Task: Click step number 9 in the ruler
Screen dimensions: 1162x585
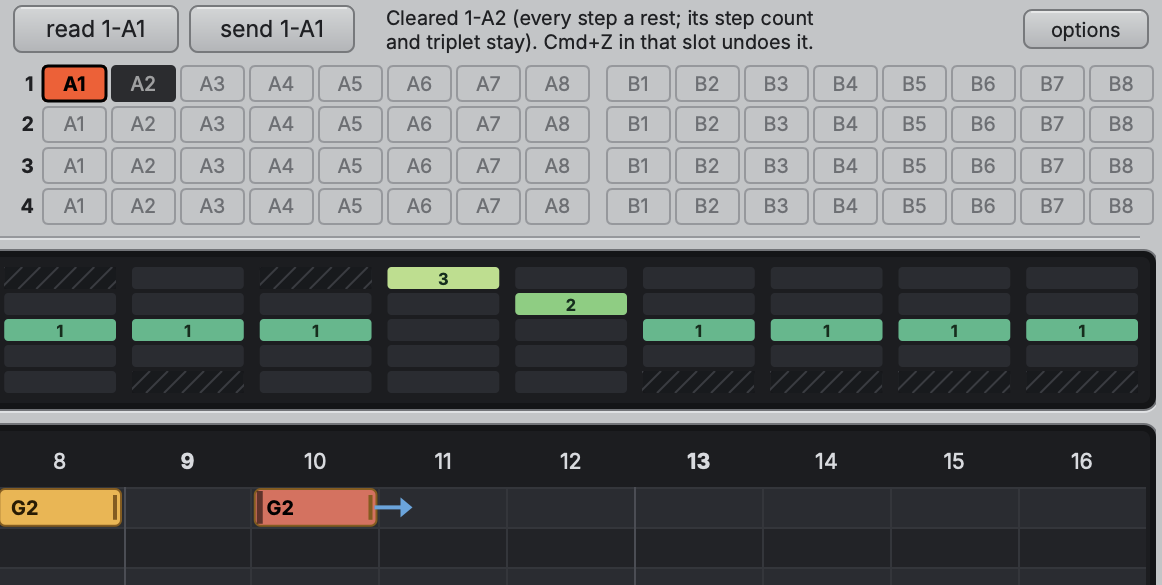Action: pyautogui.click(x=187, y=461)
